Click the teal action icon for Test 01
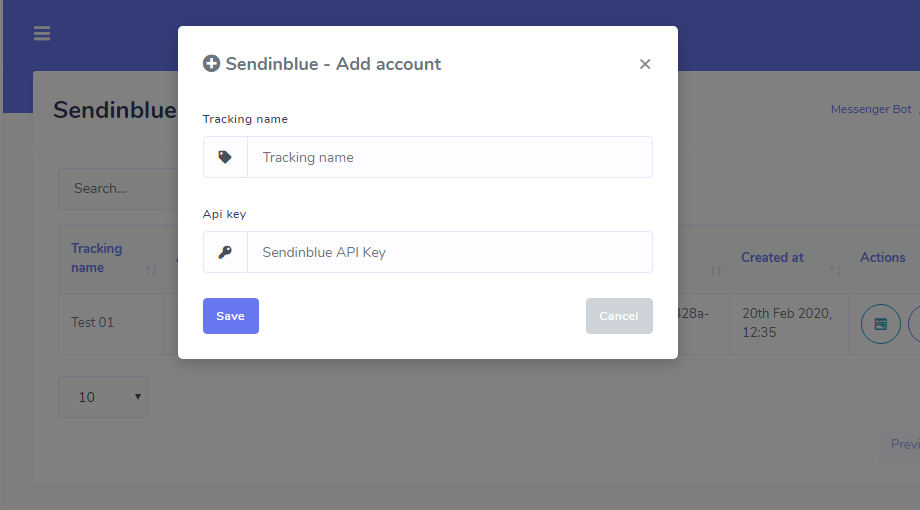Screen dimensions: 920x510 pyautogui.click(x=881, y=324)
